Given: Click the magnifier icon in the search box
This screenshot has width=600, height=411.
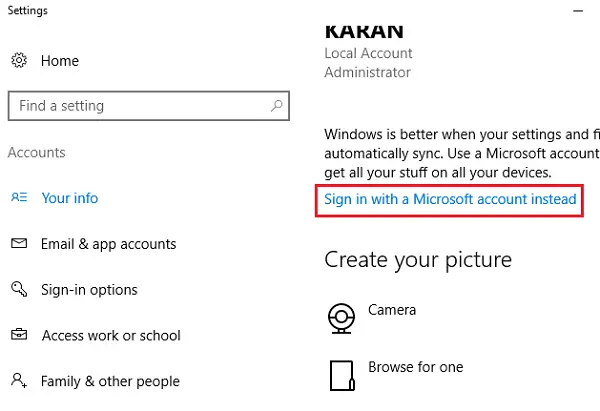Looking at the screenshot, I should (275, 106).
